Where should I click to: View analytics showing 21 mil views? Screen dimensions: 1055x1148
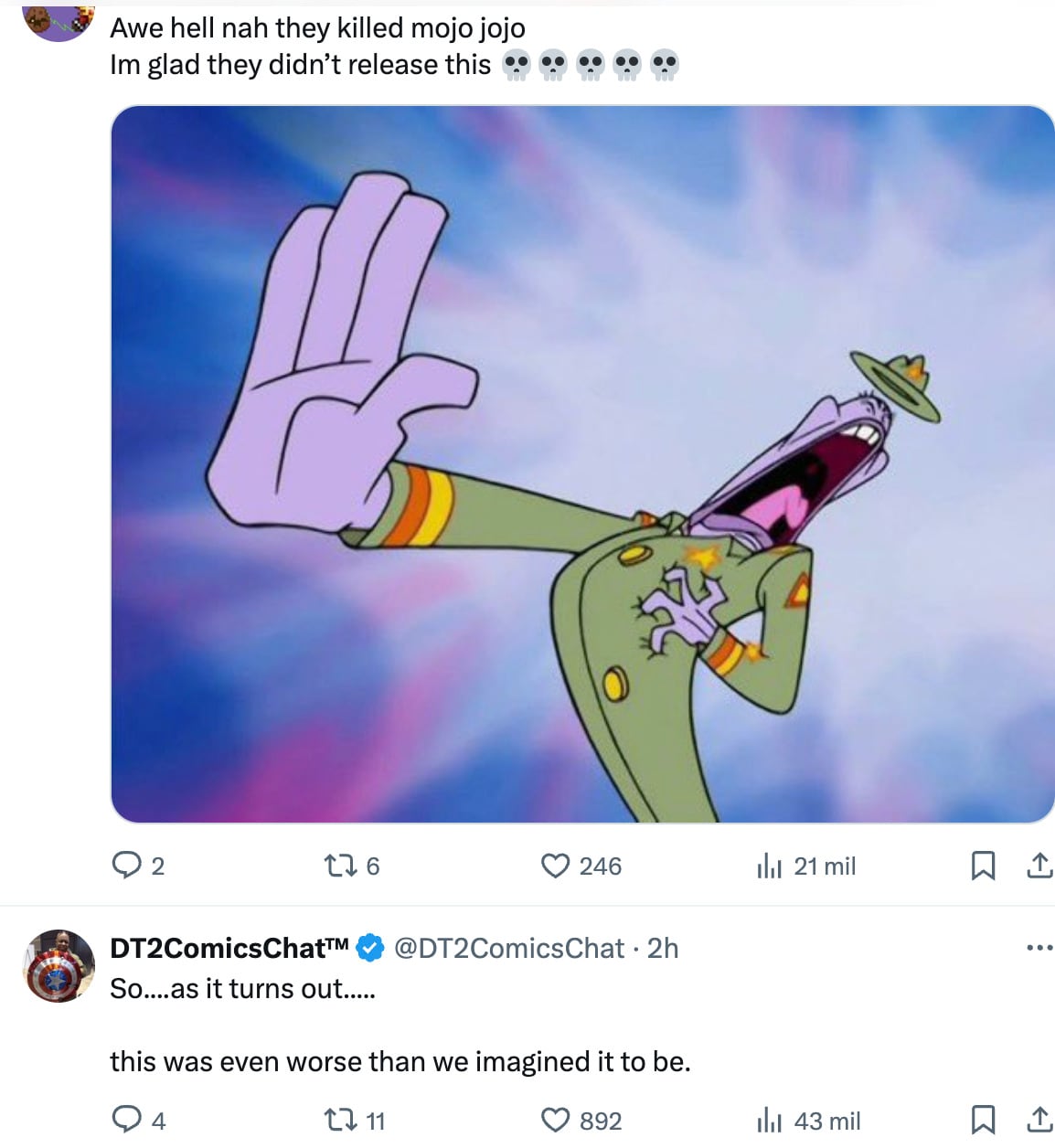[x=770, y=866]
